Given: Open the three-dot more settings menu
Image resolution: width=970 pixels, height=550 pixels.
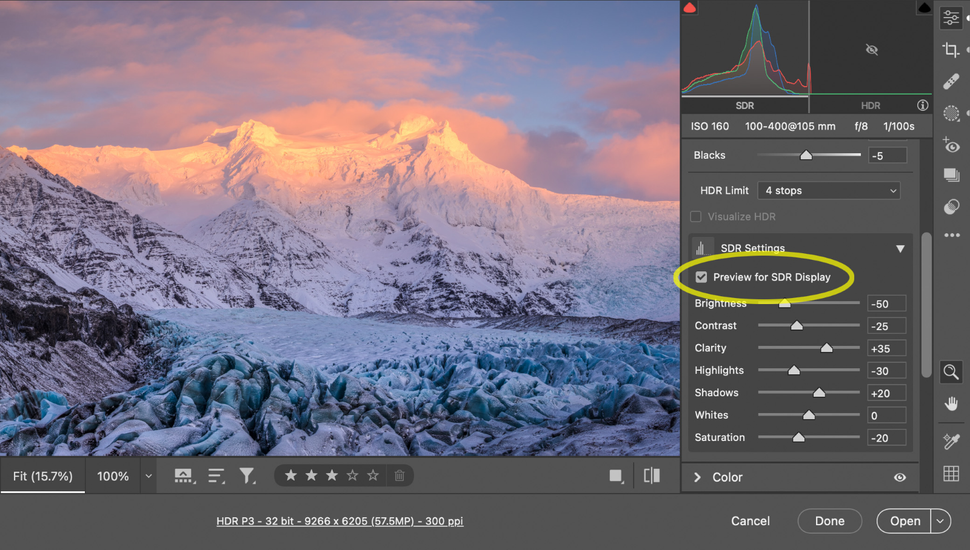Looking at the screenshot, I should 951,235.
